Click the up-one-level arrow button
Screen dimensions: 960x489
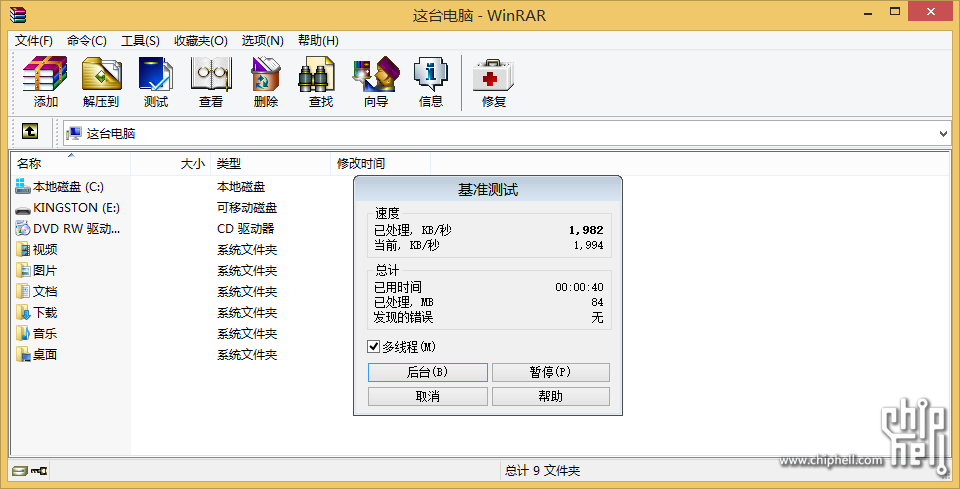coord(30,131)
